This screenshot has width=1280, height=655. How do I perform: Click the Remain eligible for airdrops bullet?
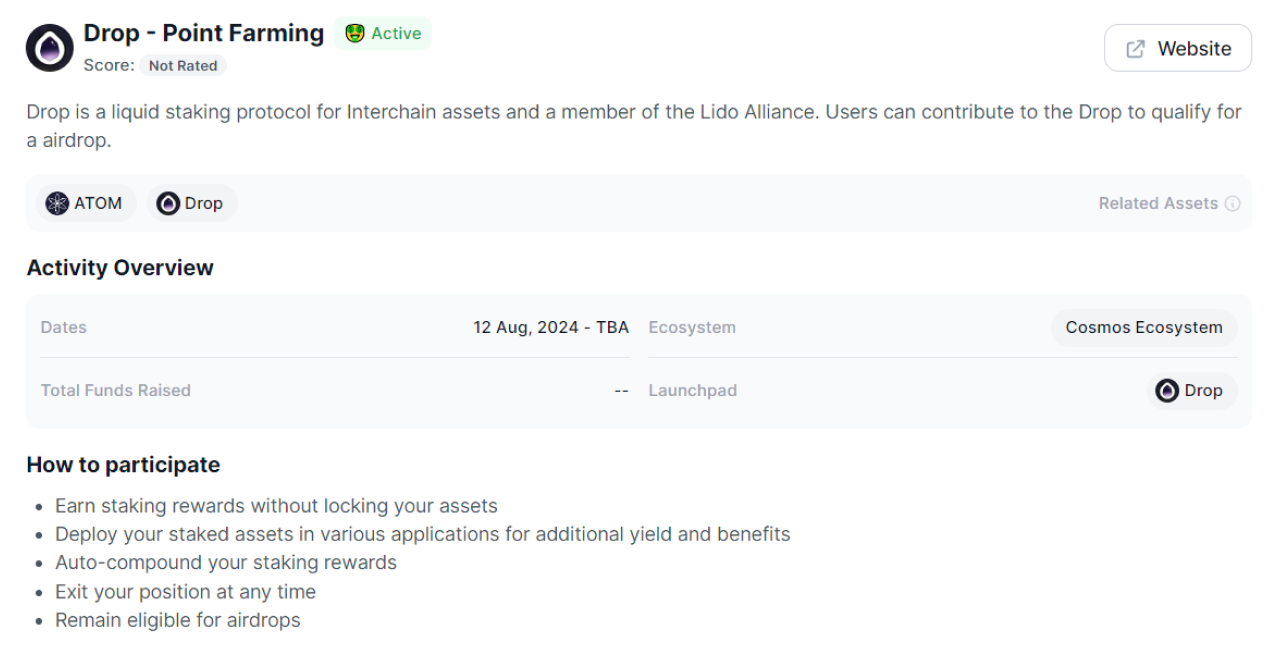coord(177,620)
